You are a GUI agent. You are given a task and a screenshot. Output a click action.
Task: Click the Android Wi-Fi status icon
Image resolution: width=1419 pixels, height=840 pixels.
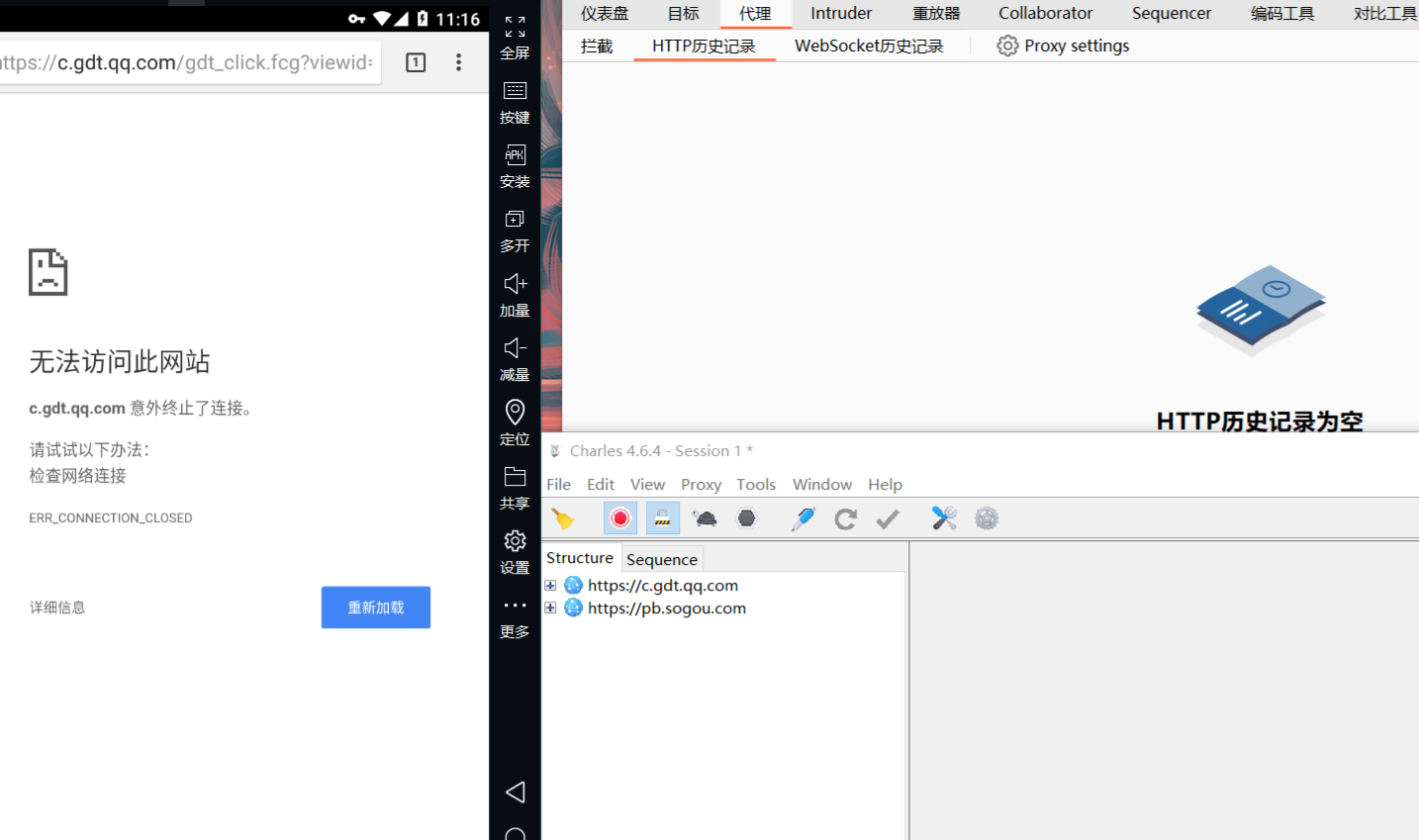click(x=382, y=19)
